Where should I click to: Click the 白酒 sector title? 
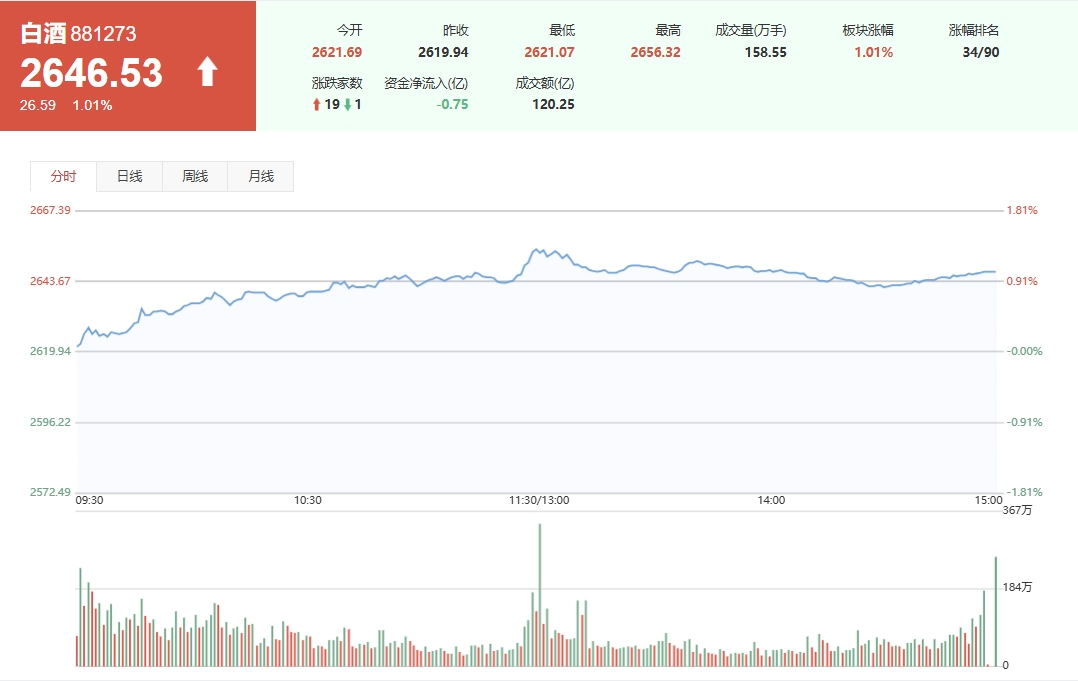44,34
